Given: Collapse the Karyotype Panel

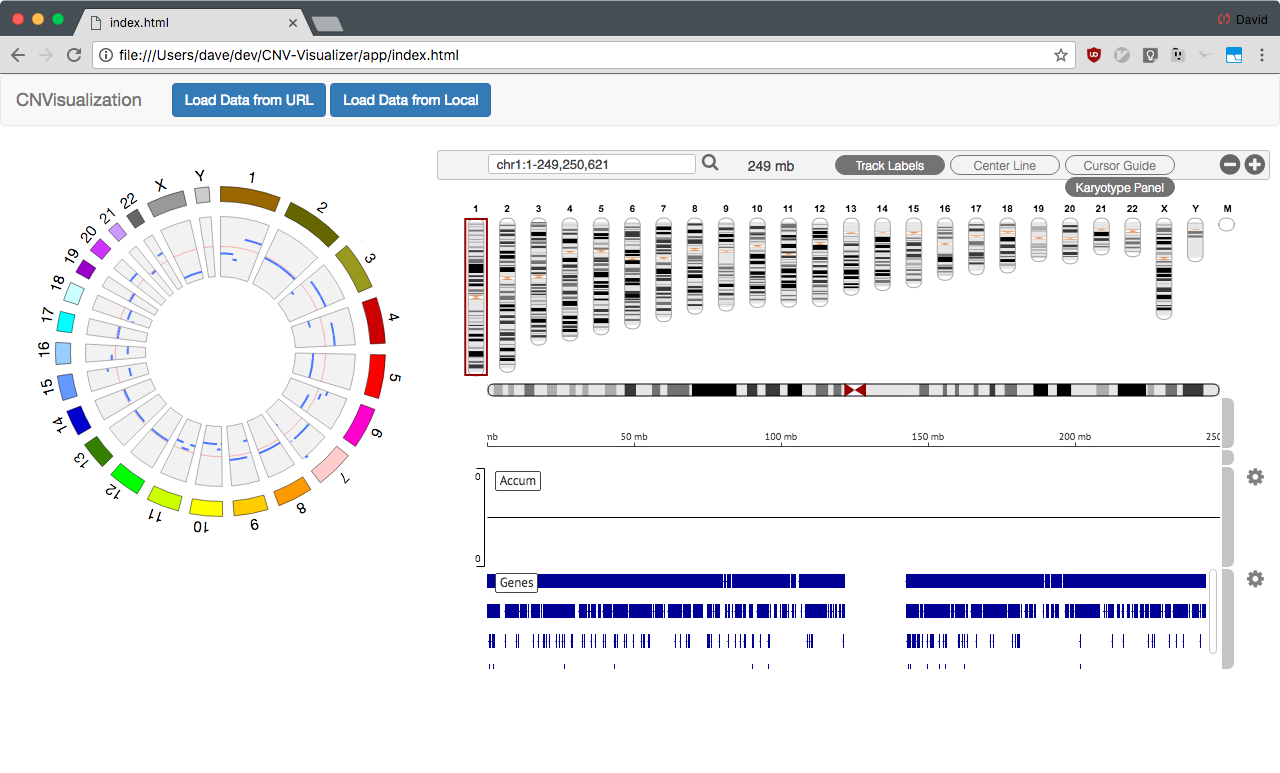Looking at the screenshot, I should tap(1119, 187).
